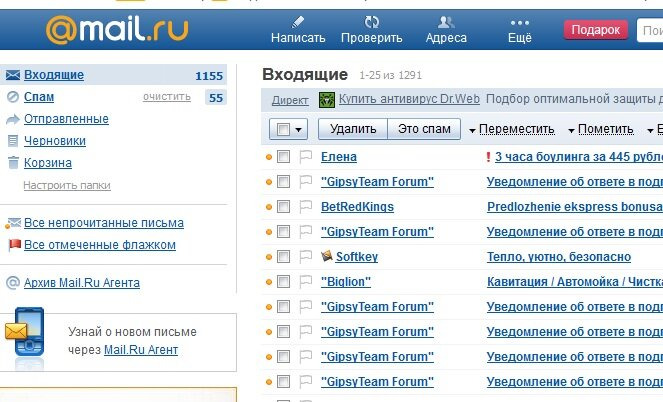Click the Это спам button

[424, 129]
